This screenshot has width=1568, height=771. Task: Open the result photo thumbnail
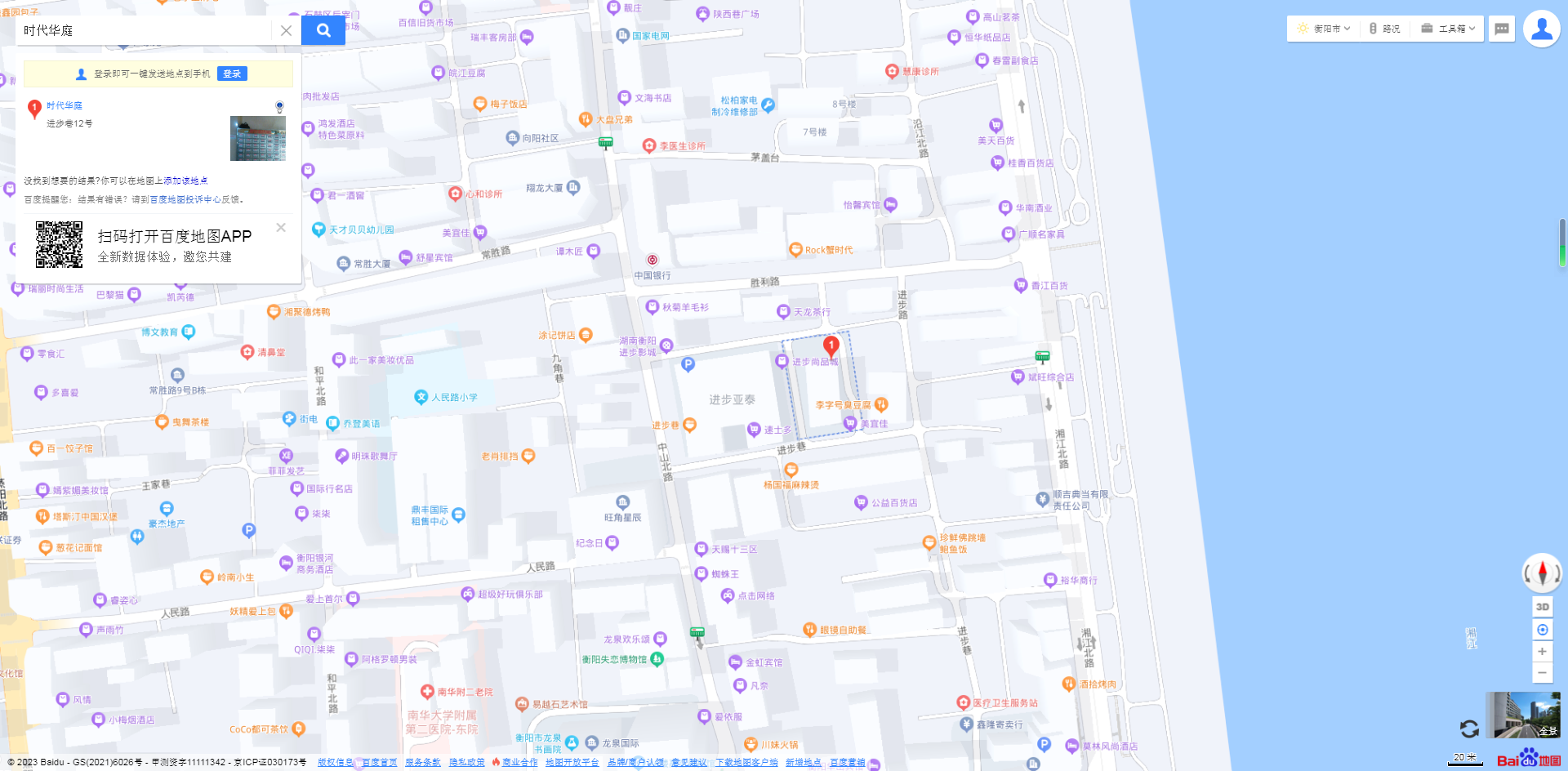pos(258,138)
